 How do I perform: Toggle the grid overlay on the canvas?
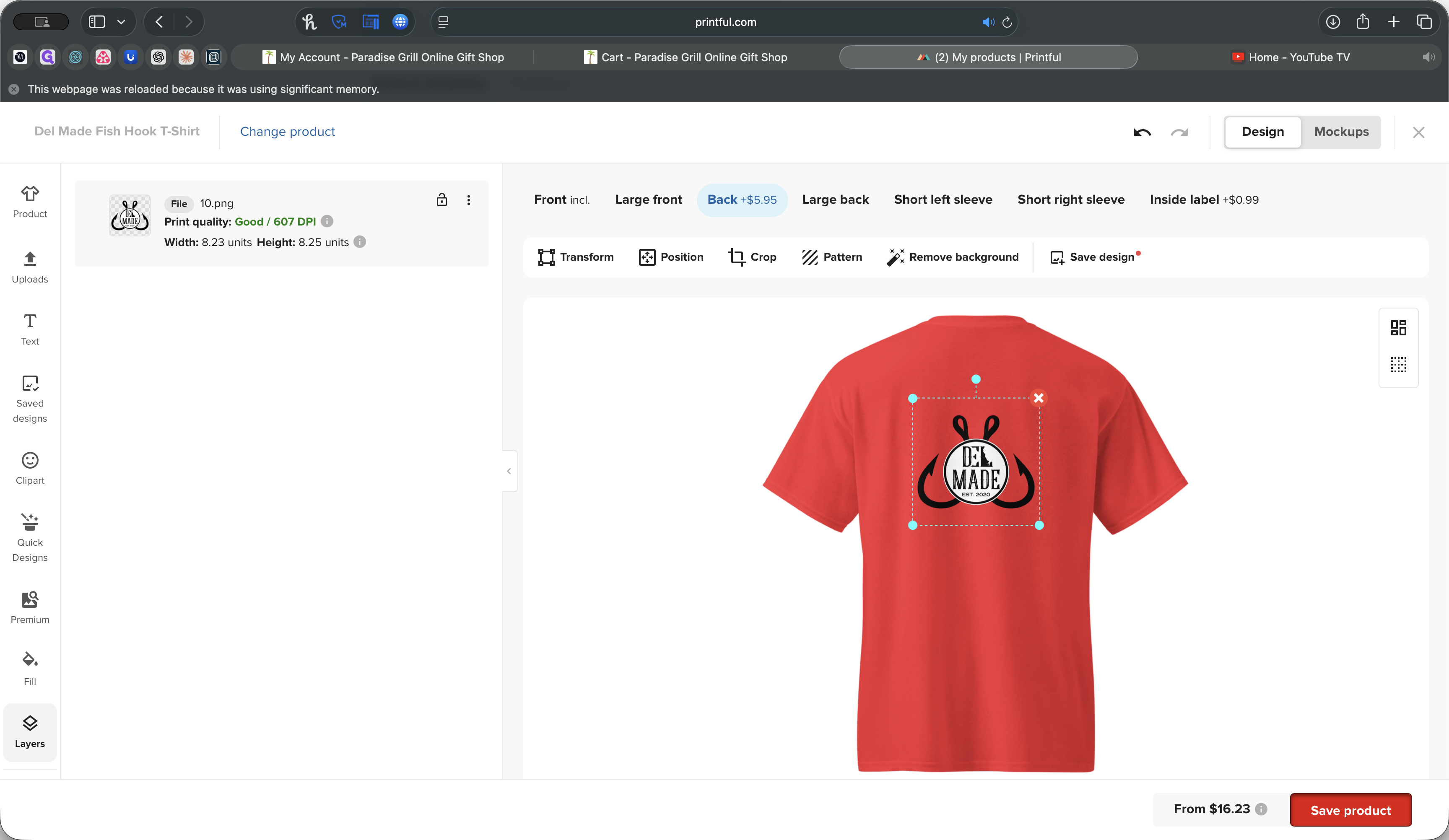1399,365
